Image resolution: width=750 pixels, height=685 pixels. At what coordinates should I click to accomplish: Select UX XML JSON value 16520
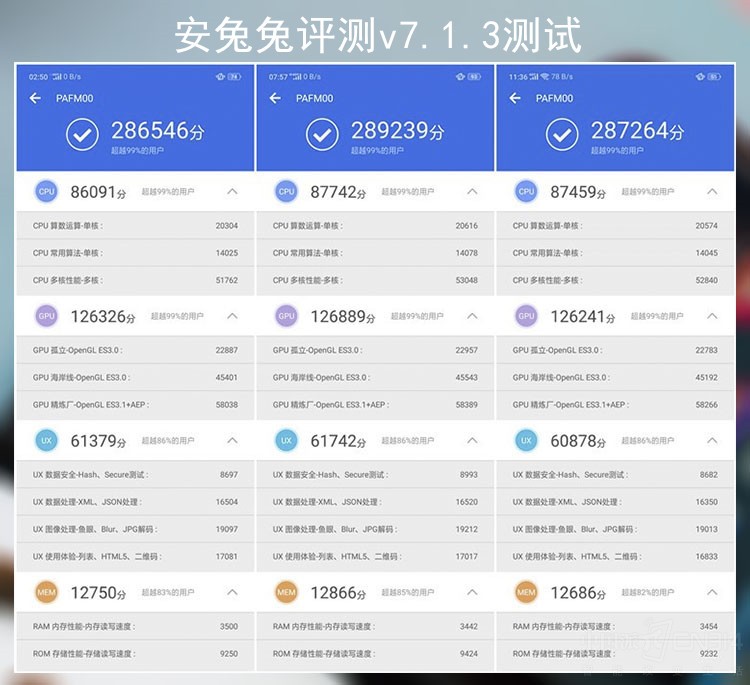point(466,502)
